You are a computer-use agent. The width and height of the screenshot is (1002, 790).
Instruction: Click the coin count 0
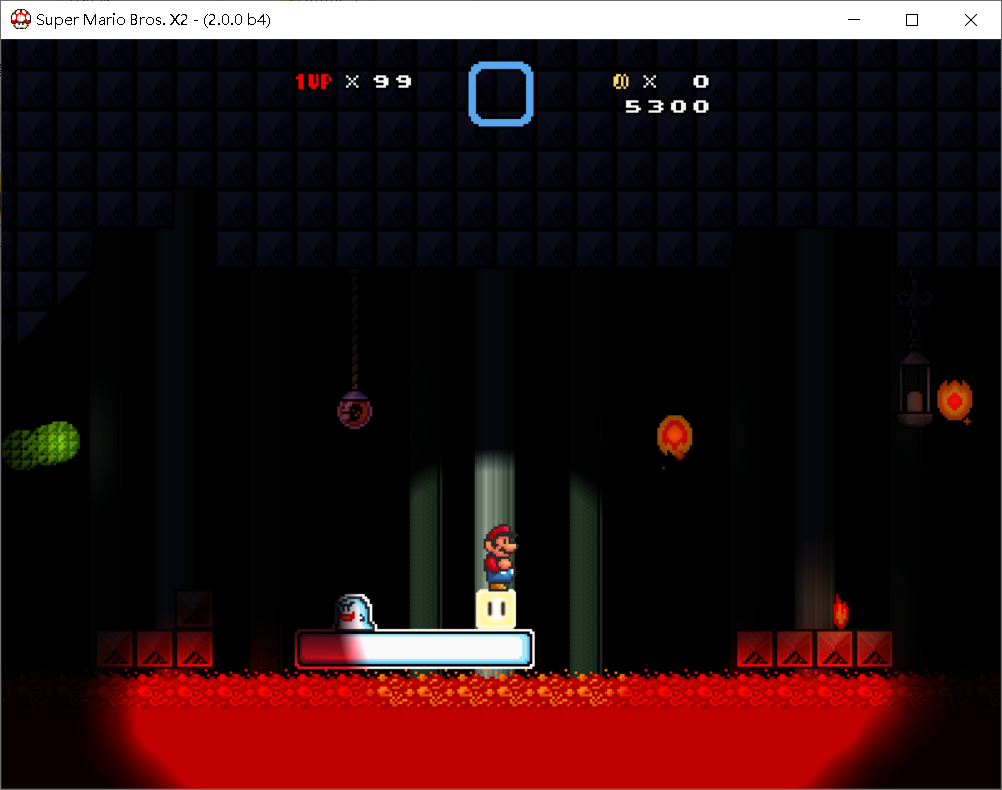(x=701, y=81)
